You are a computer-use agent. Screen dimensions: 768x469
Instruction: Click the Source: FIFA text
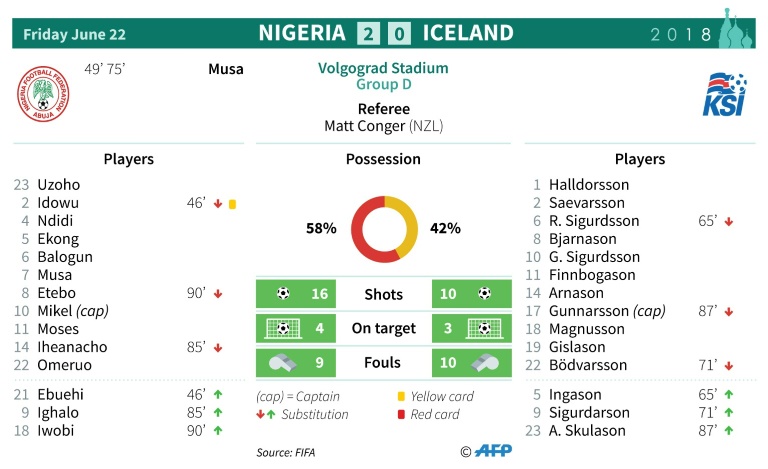pos(286,452)
